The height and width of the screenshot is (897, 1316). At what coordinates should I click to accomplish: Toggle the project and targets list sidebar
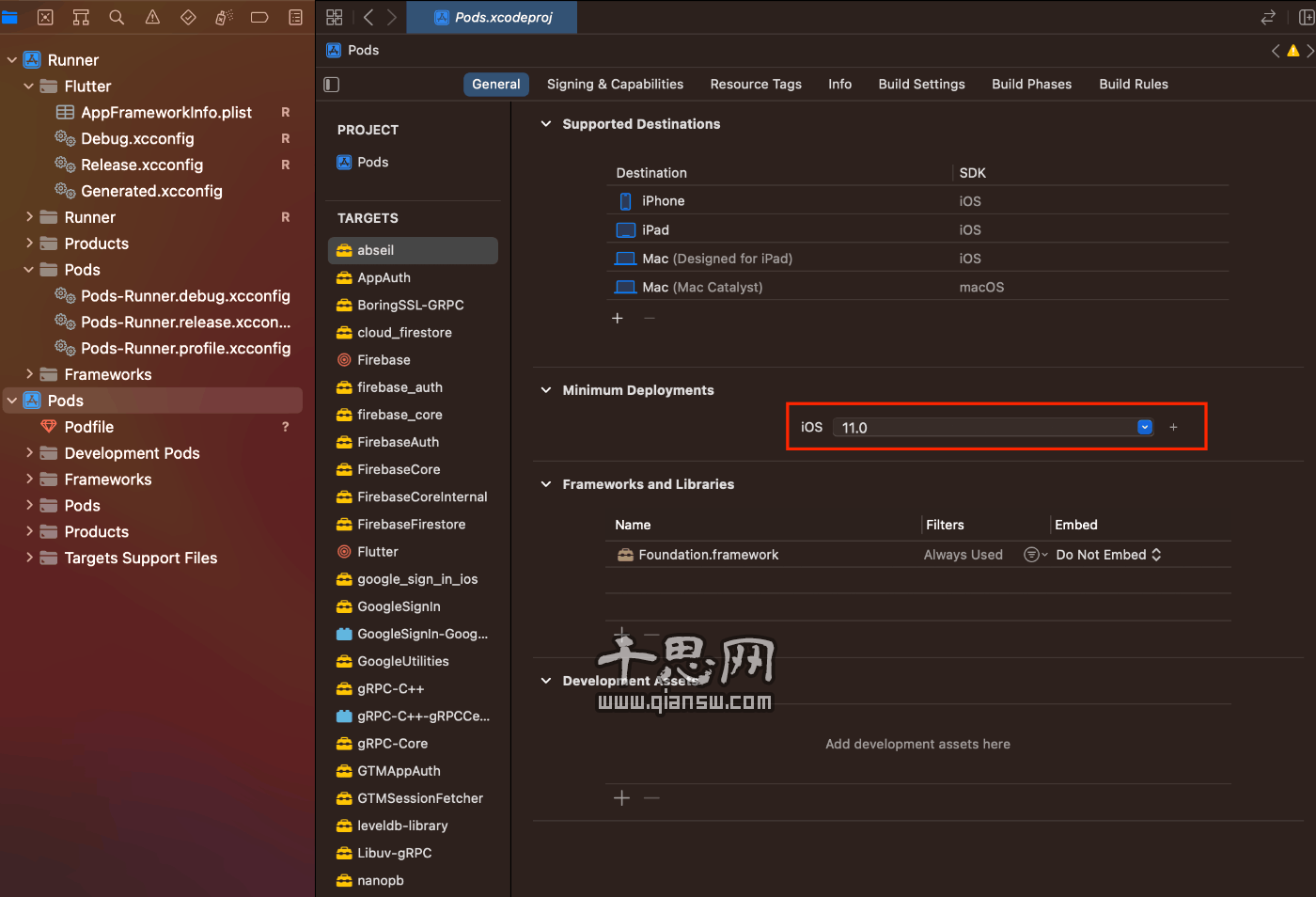(x=331, y=85)
